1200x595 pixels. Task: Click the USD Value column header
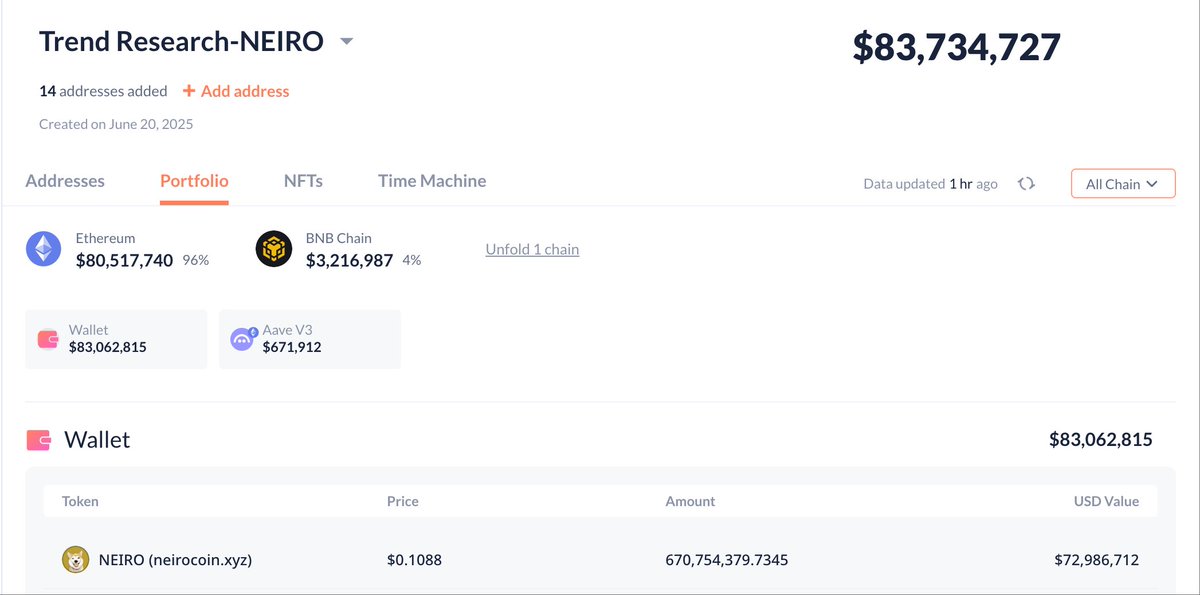tap(1106, 501)
